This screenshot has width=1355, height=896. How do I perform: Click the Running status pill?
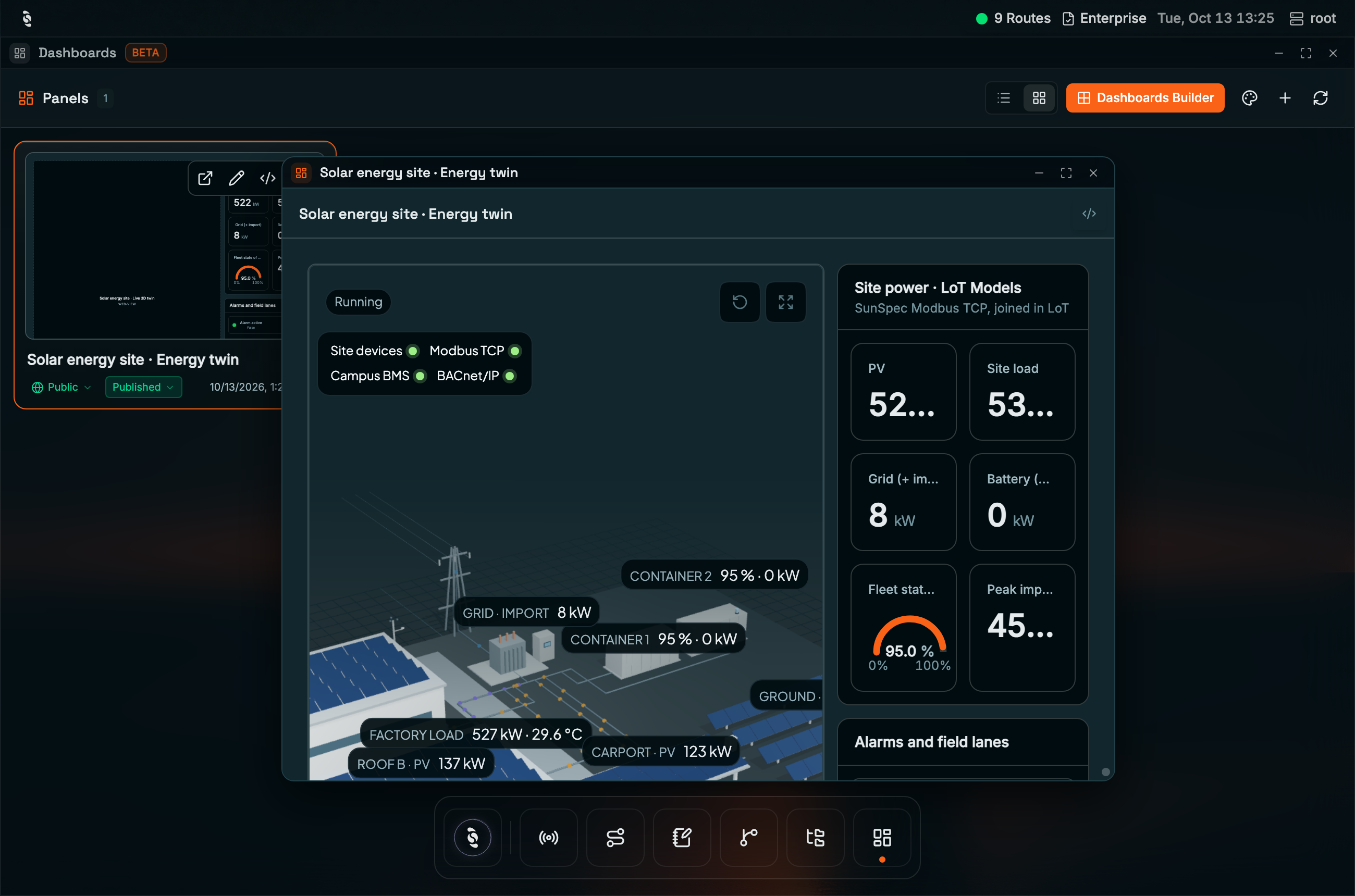click(359, 302)
